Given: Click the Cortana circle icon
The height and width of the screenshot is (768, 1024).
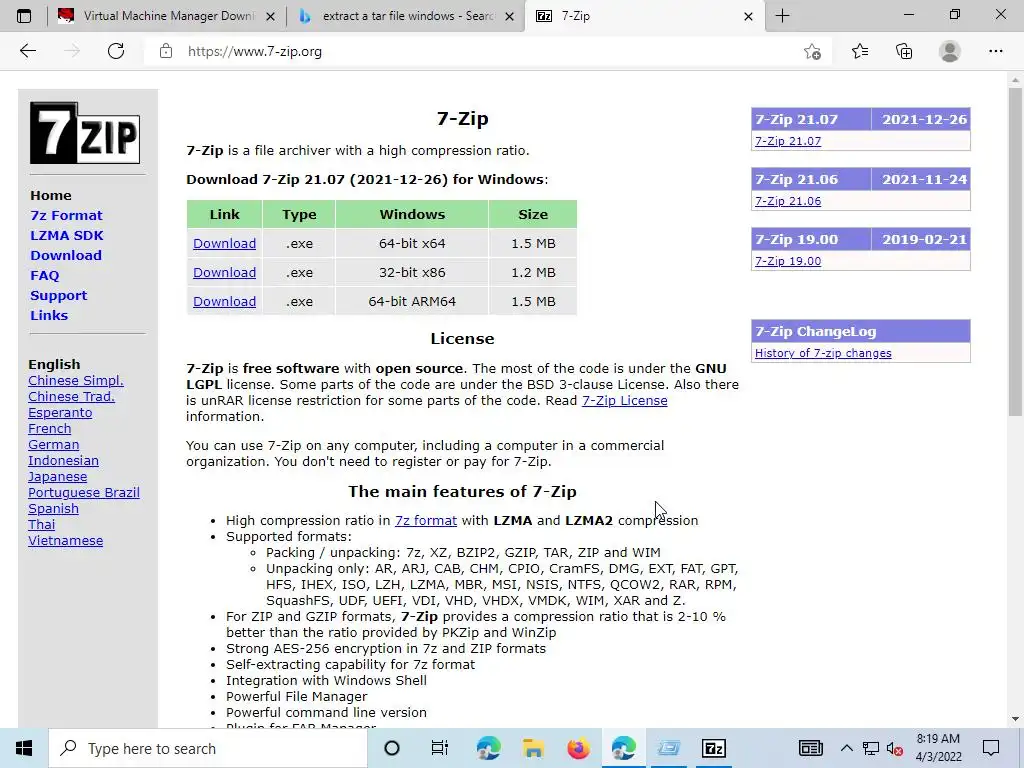Looking at the screenshot, I should coord(392,748).
